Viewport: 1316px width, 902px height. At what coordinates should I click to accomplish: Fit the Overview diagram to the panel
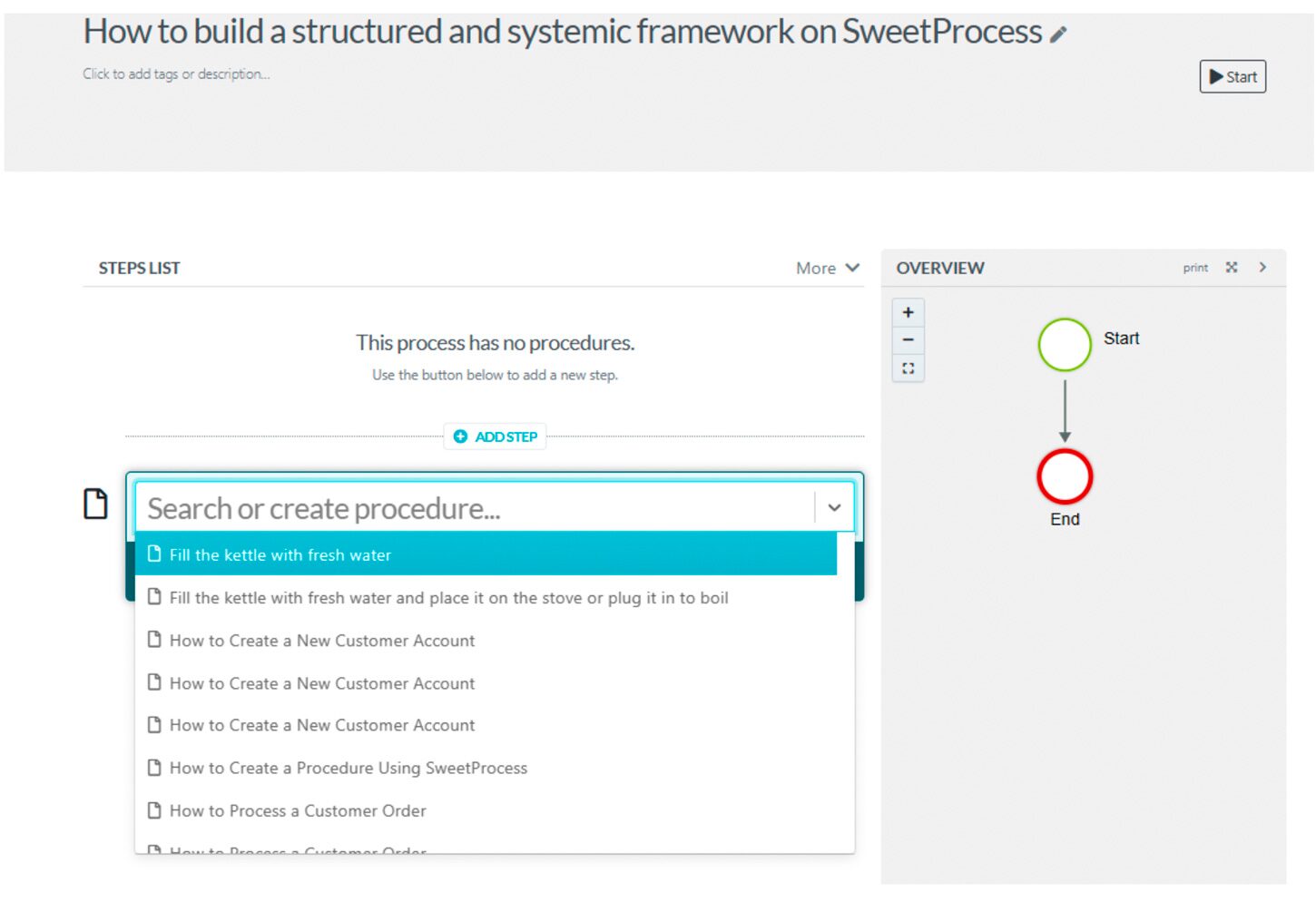coord(908,368)
